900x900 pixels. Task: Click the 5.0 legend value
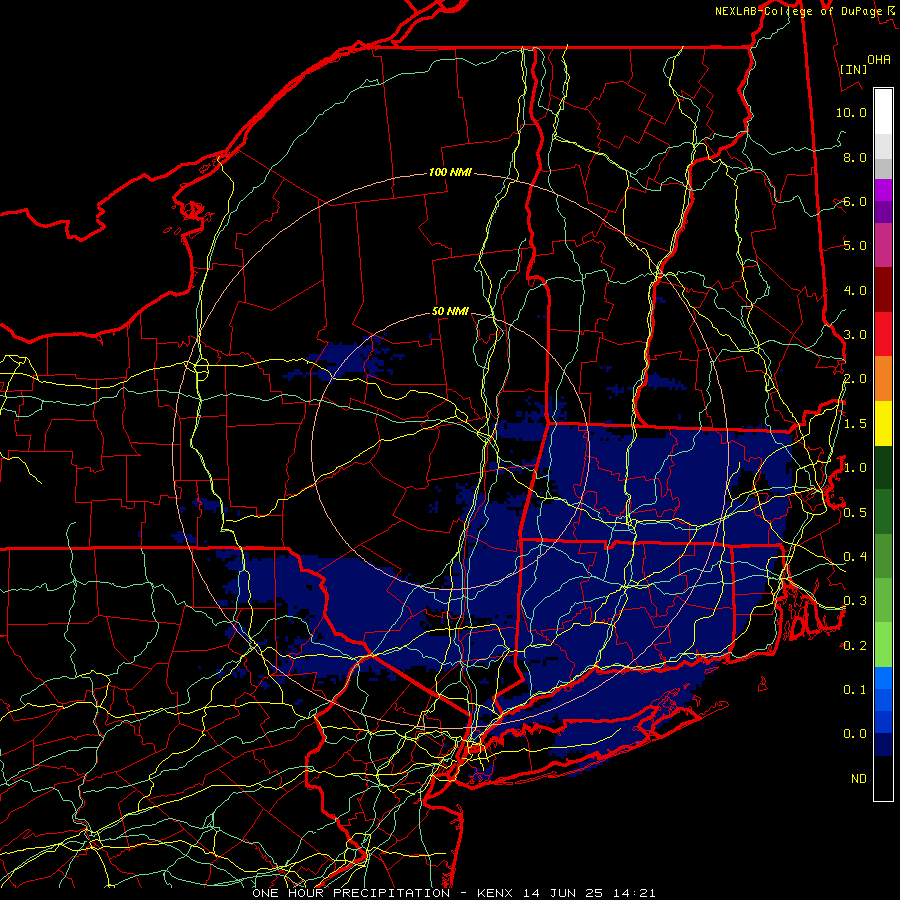(x=855, y=246)
